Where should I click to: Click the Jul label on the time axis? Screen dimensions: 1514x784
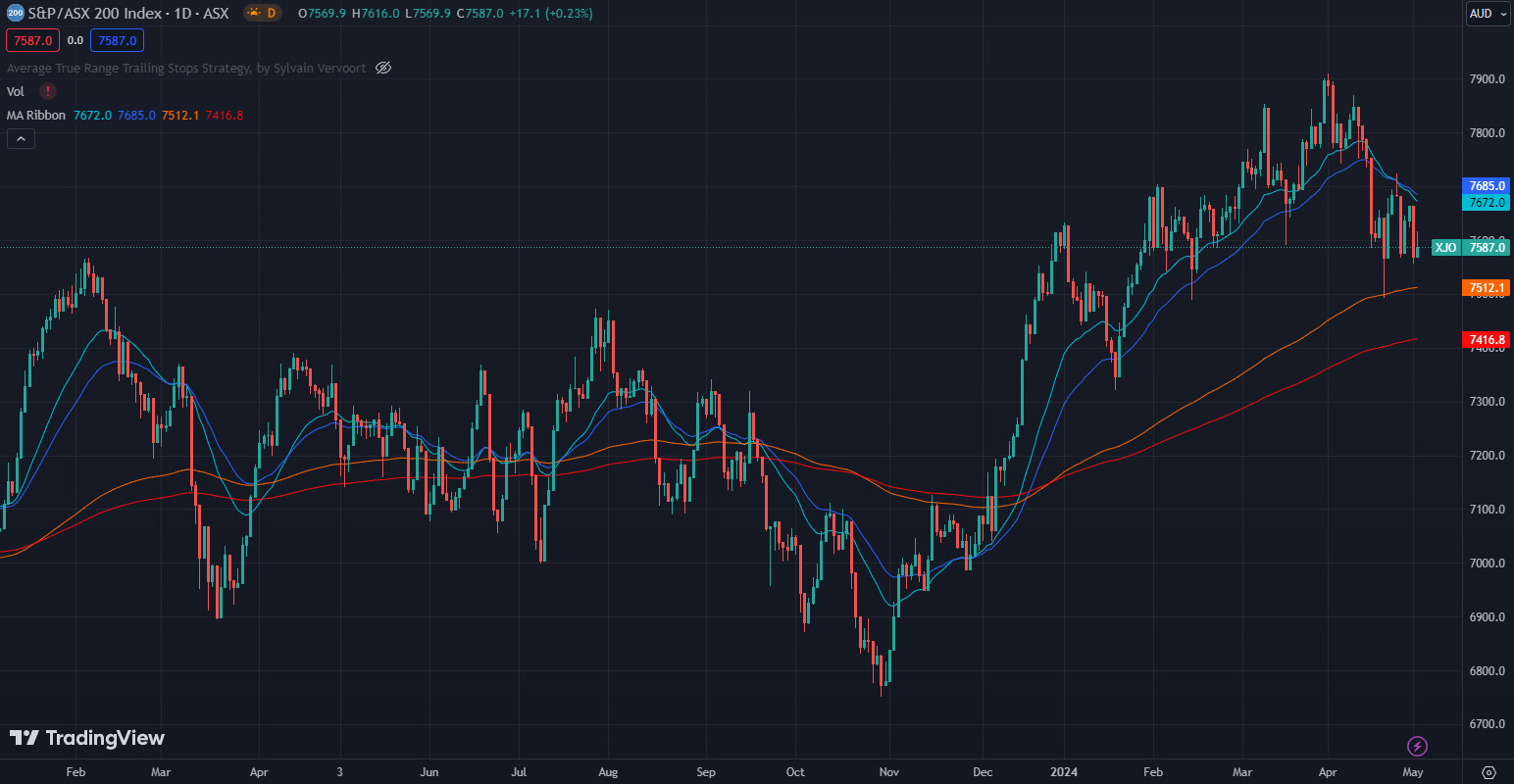[x=519, y=772]
